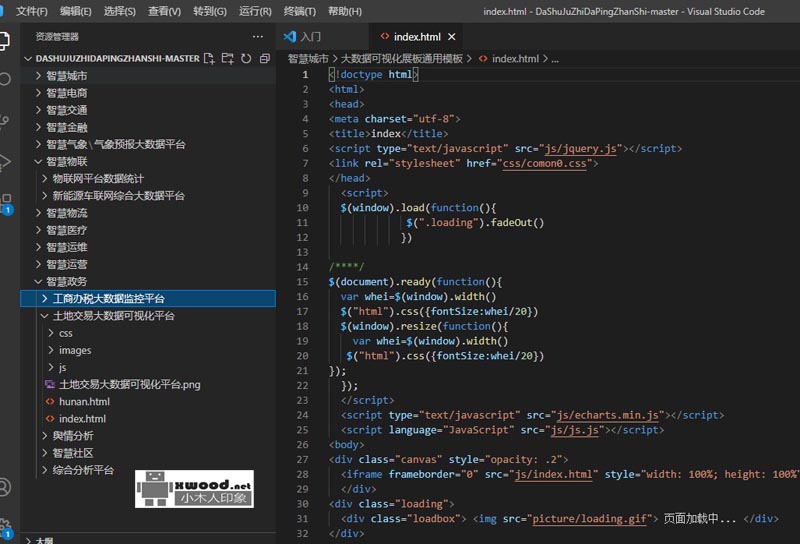800x544 pixels.
Task: Click the 资源管理器 panel title
Action: click(x=57, y=36)
